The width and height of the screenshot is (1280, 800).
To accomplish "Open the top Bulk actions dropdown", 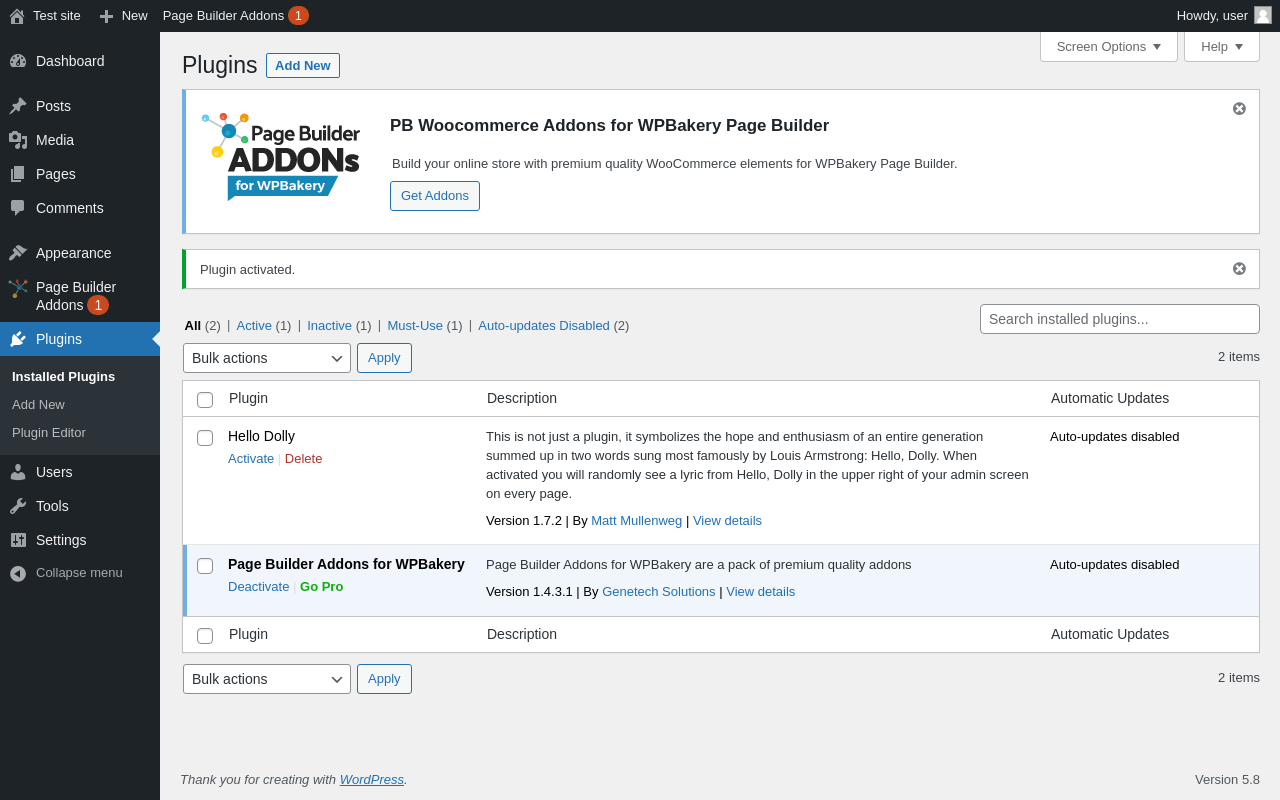I will click(267, 358).
